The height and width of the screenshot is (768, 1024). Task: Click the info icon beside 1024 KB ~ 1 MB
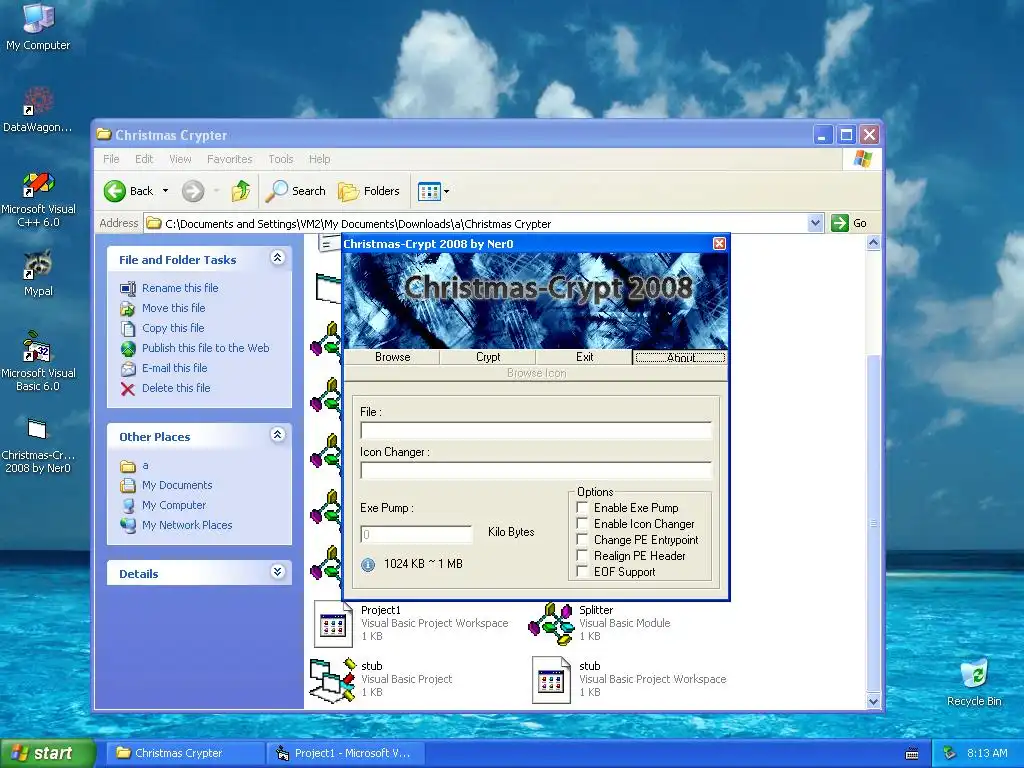pyautogui.click(x=368, y=564)
